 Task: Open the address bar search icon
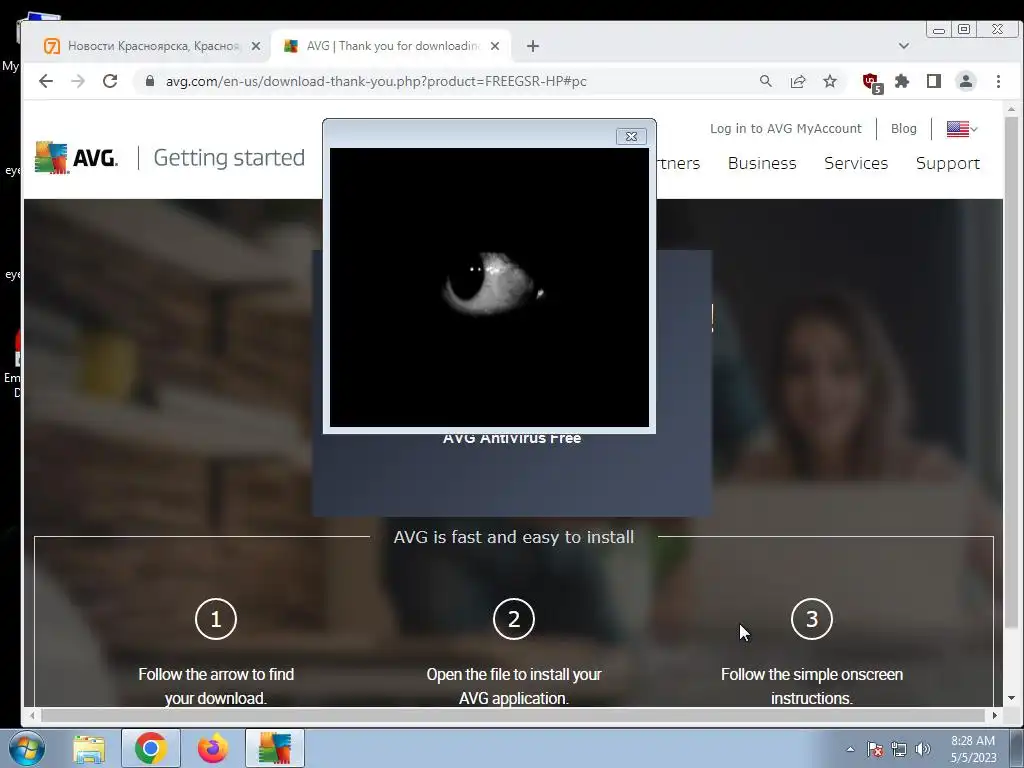coord(765,81)
